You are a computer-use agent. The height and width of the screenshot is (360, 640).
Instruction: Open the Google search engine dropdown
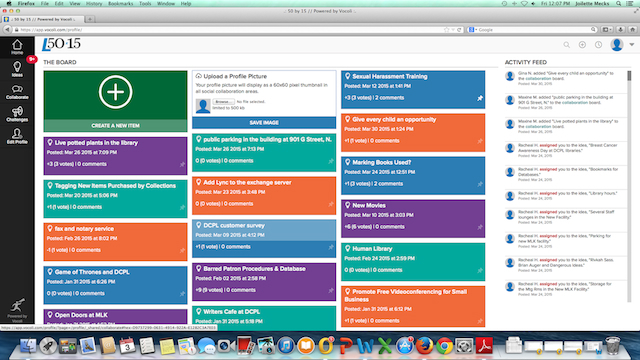[x=473, y=30]
